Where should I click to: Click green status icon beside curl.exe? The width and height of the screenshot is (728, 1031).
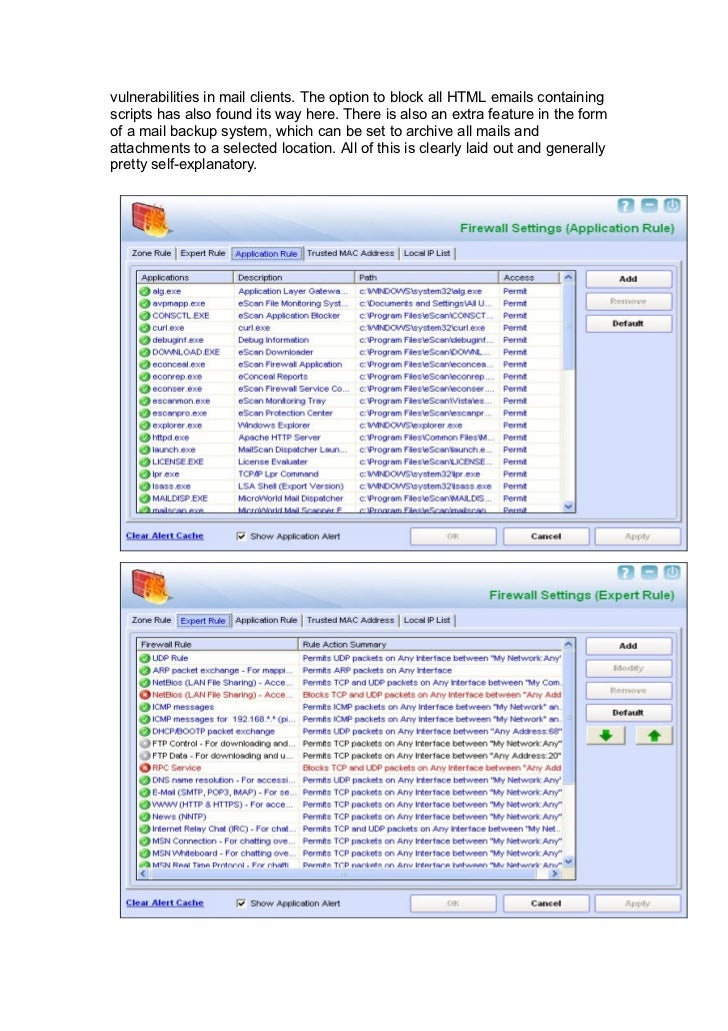point(145,327)
